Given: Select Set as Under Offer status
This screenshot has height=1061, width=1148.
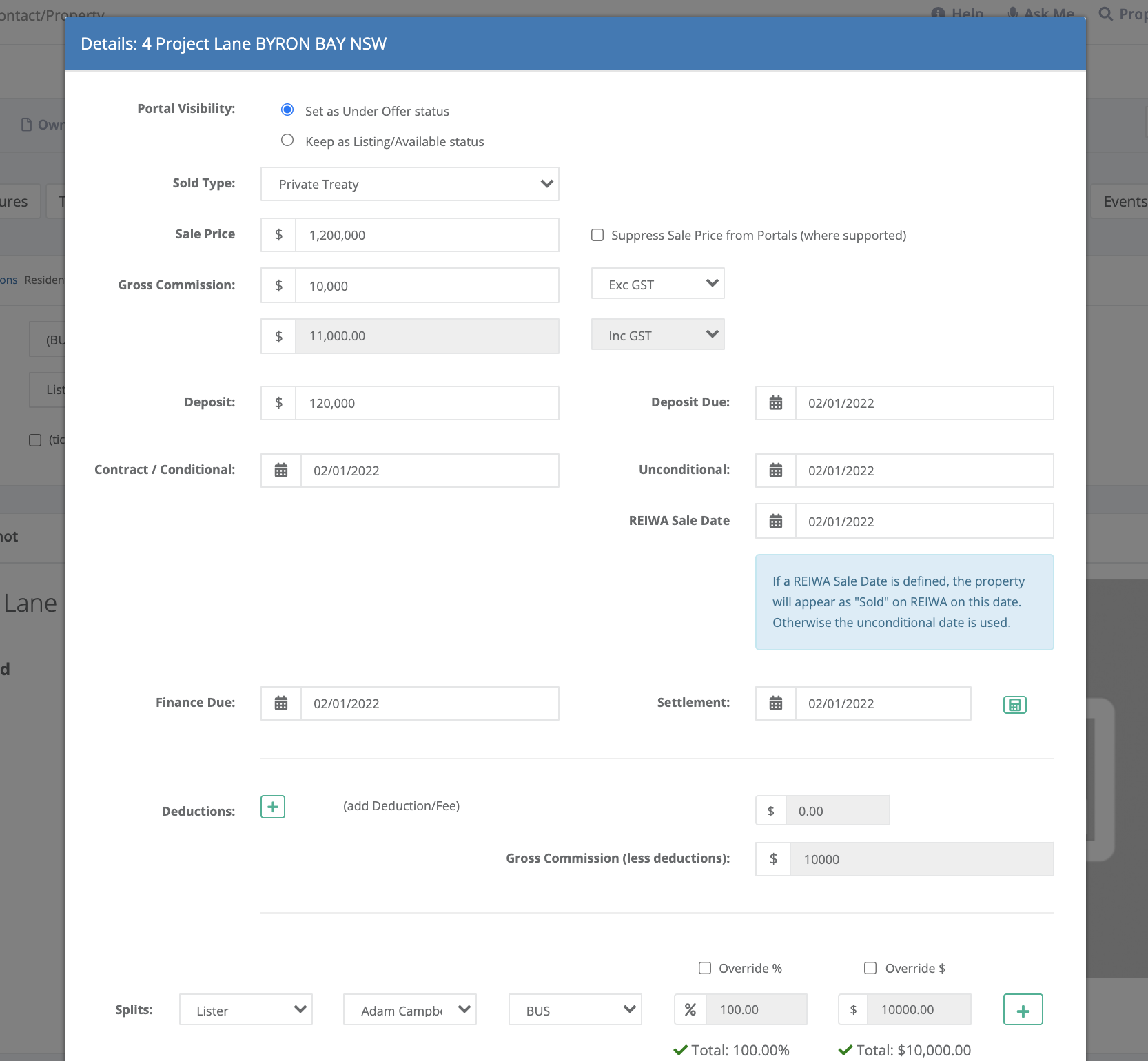Looking at the screenshot, I should tap(287, 110).
